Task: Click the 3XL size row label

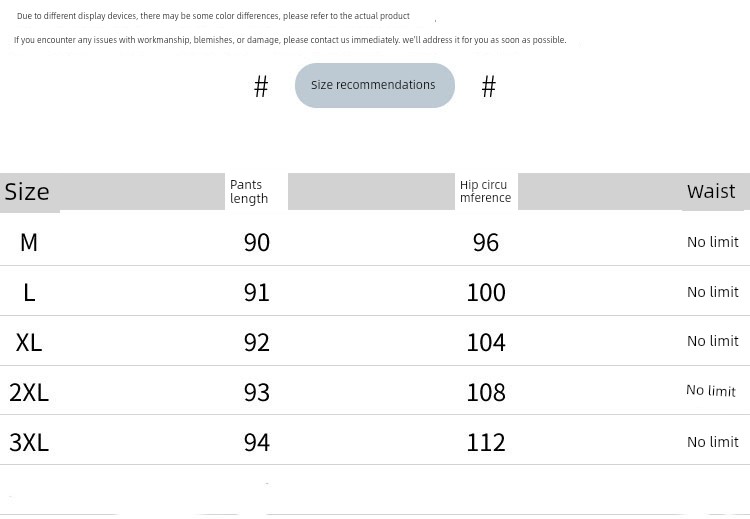Action: 29,442
